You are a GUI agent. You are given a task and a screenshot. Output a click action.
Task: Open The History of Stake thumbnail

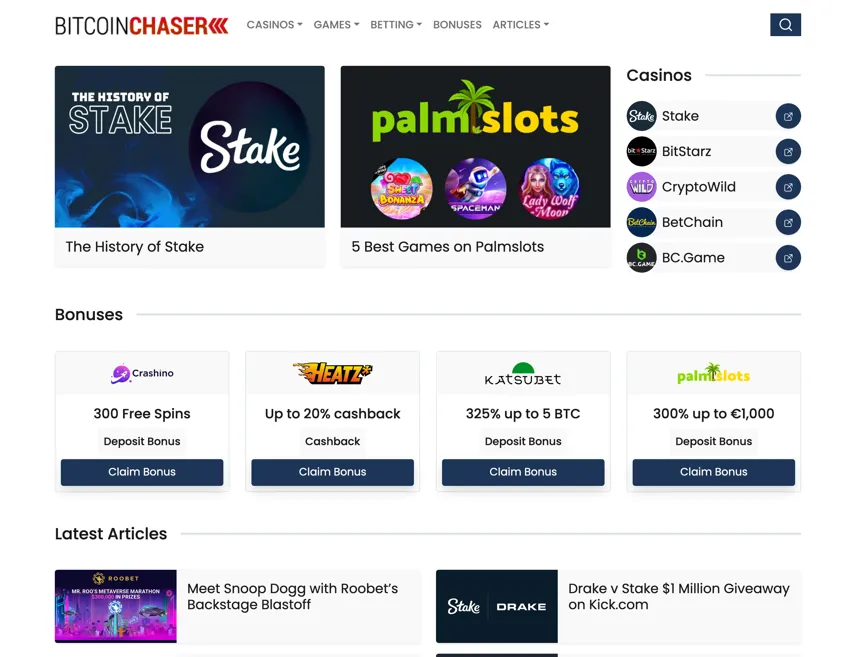(189, 146)
